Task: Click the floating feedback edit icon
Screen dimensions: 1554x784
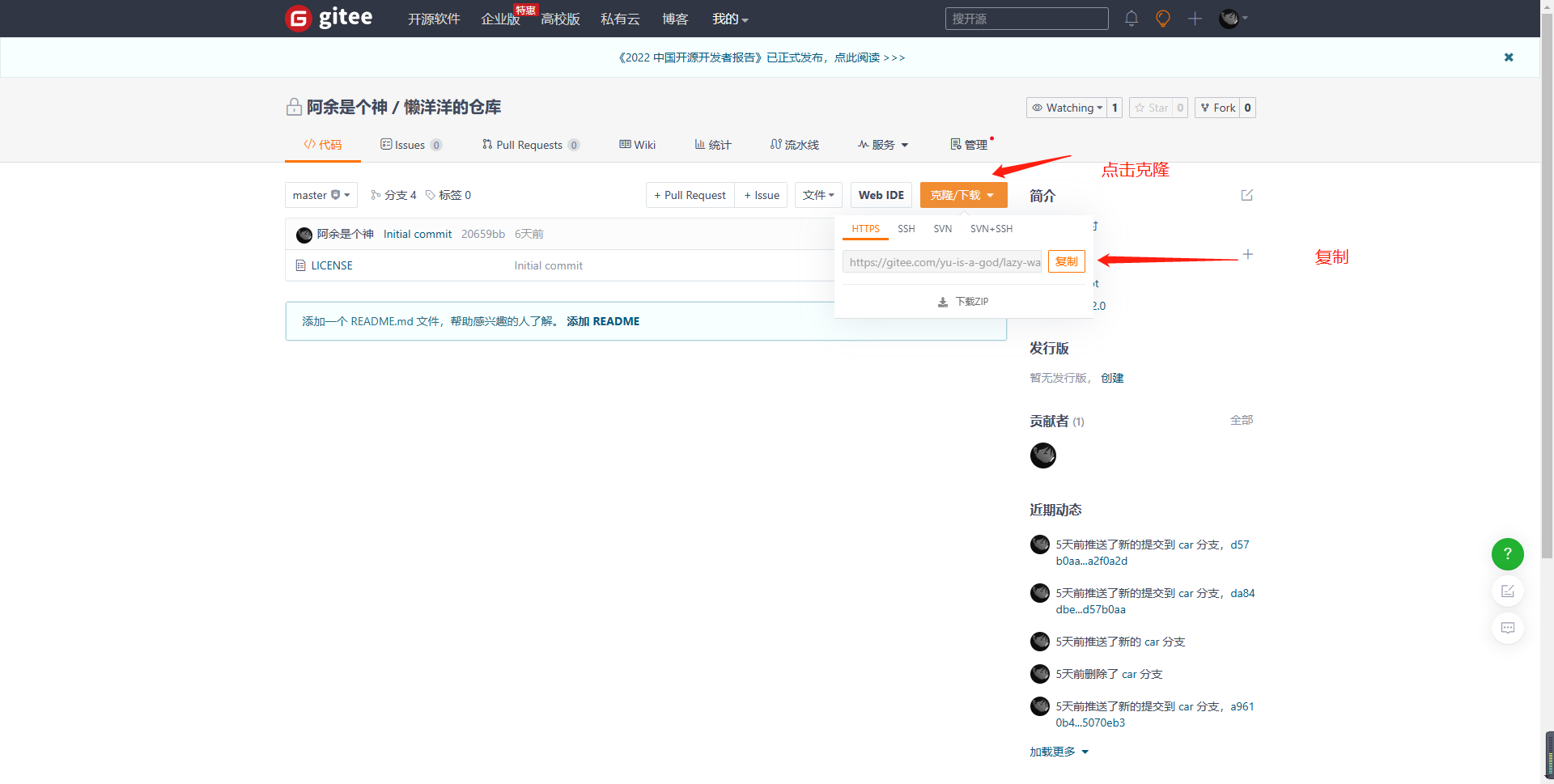Action: click(1507, 591)
